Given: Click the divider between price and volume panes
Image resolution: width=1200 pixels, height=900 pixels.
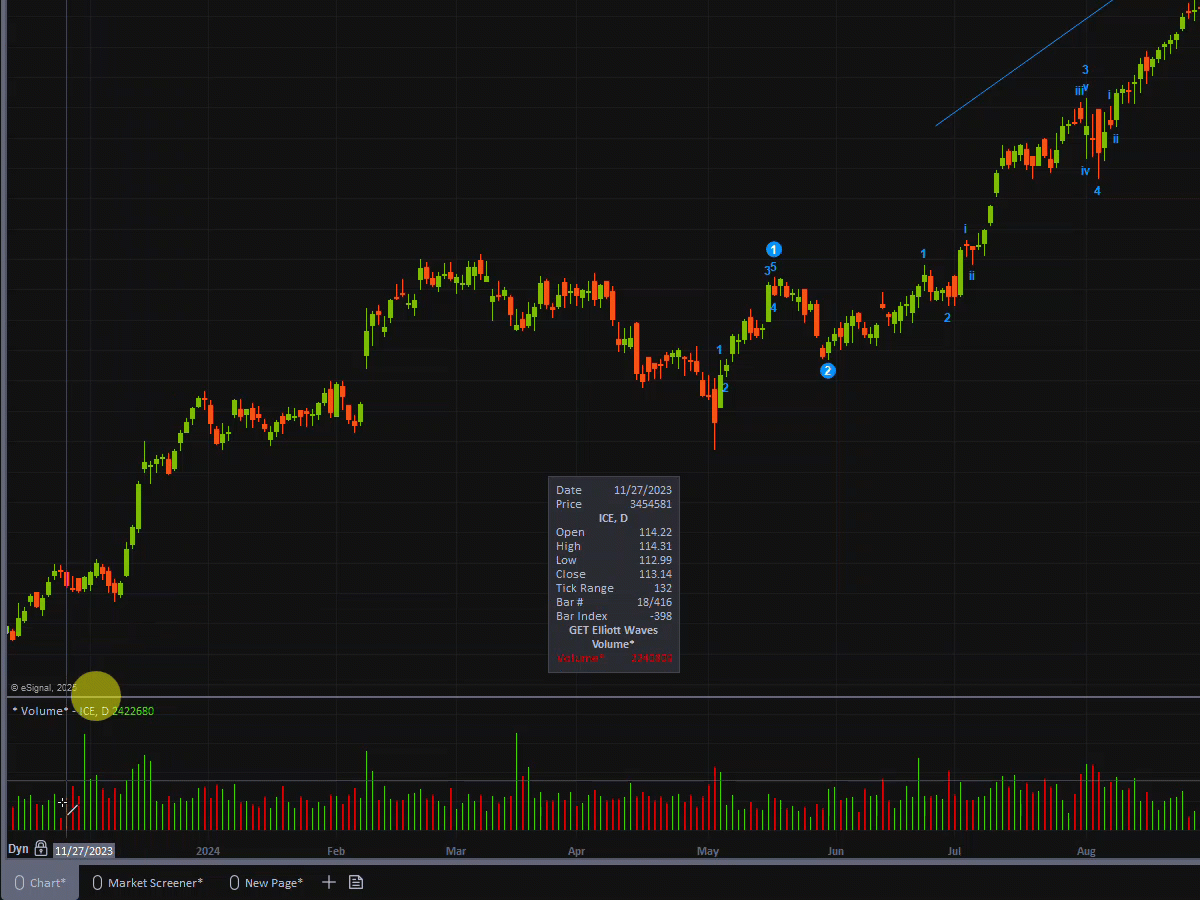Looking at the screenshot, I should coord(600,697).
